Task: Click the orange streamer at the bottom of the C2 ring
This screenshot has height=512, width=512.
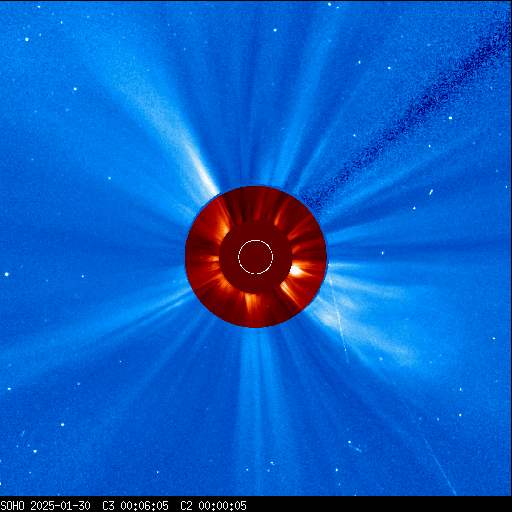Action: click(x=252, y=302)
